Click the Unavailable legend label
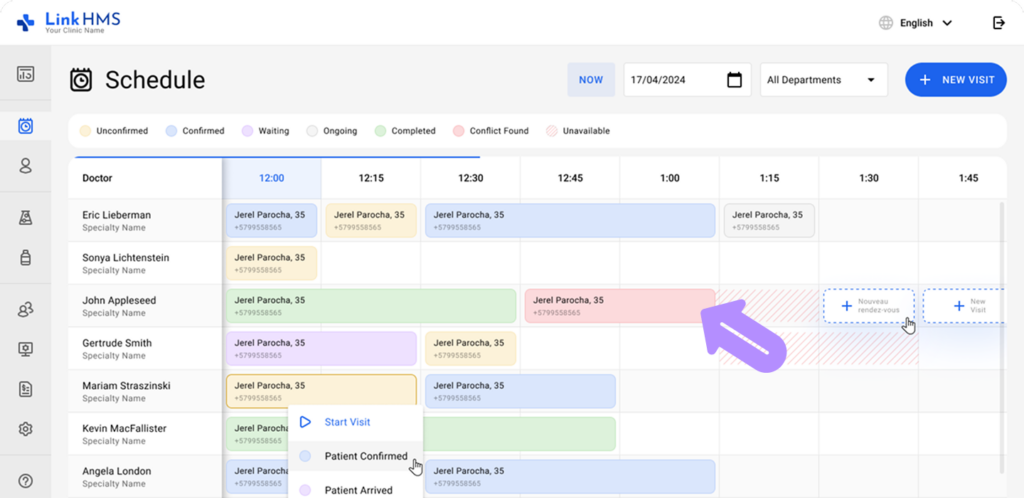The height and width of the screenshot is (498, 1024). click(x=586, y=131)
